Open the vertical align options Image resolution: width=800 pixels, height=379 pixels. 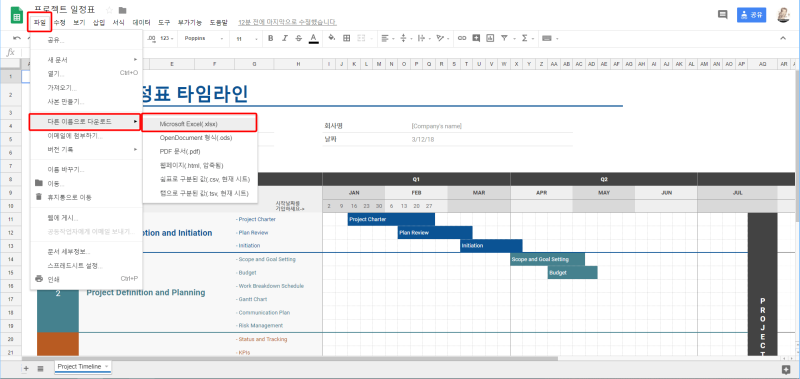[405, 38]
